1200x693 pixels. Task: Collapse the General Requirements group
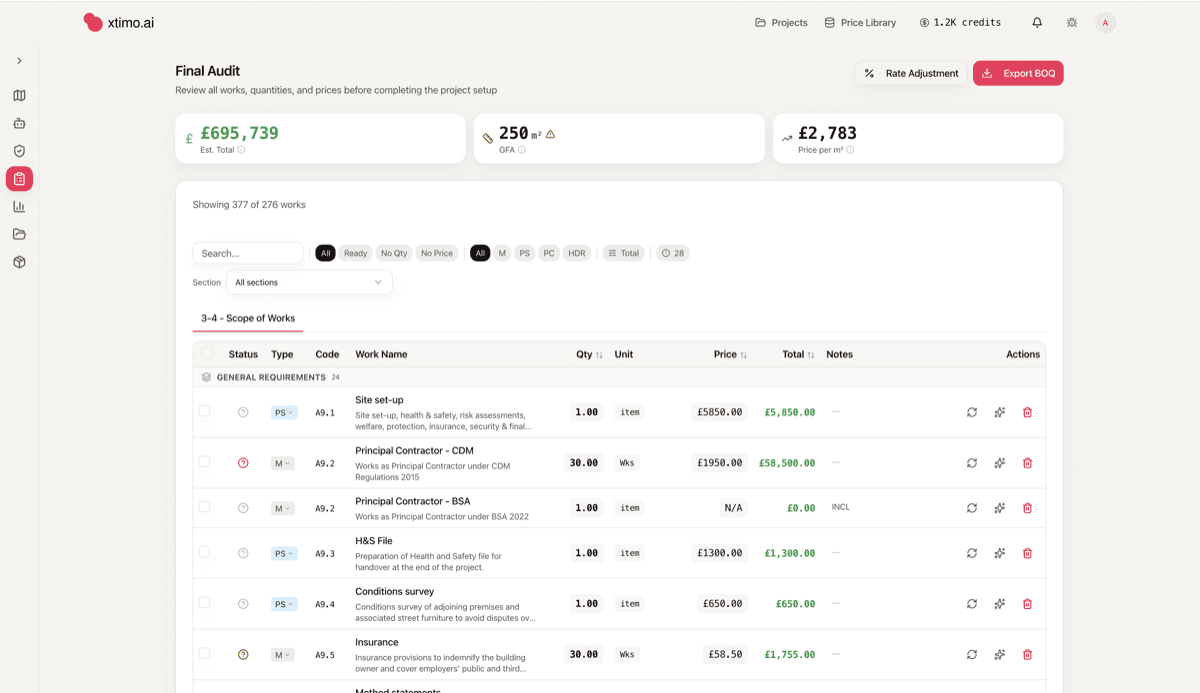(270, 377)
